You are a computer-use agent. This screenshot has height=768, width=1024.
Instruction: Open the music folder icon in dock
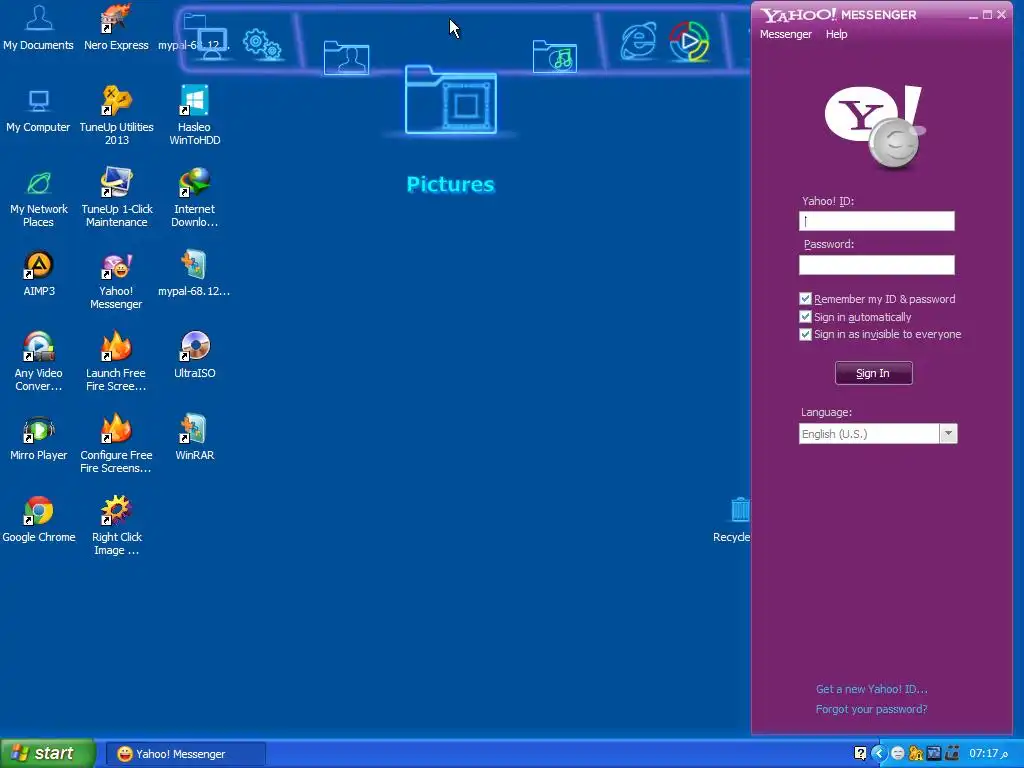tap(554, 56)
